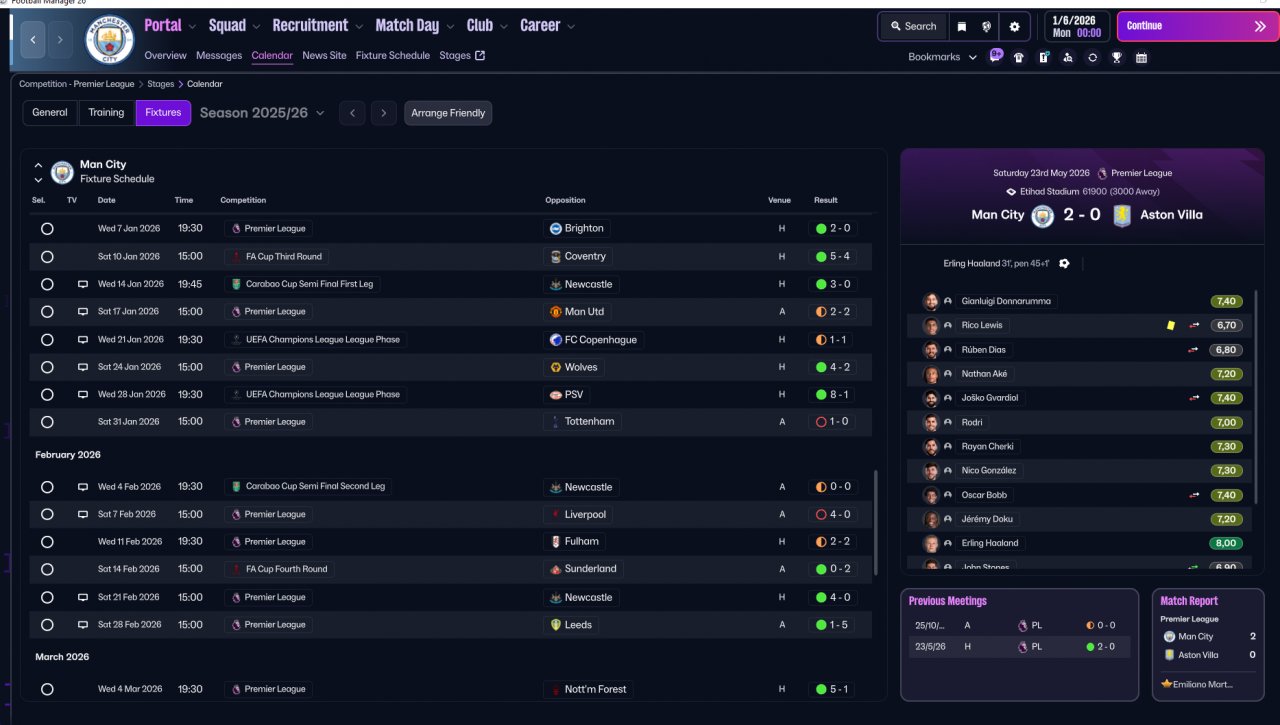Open the globe icon in the top bar

point(987,26)
